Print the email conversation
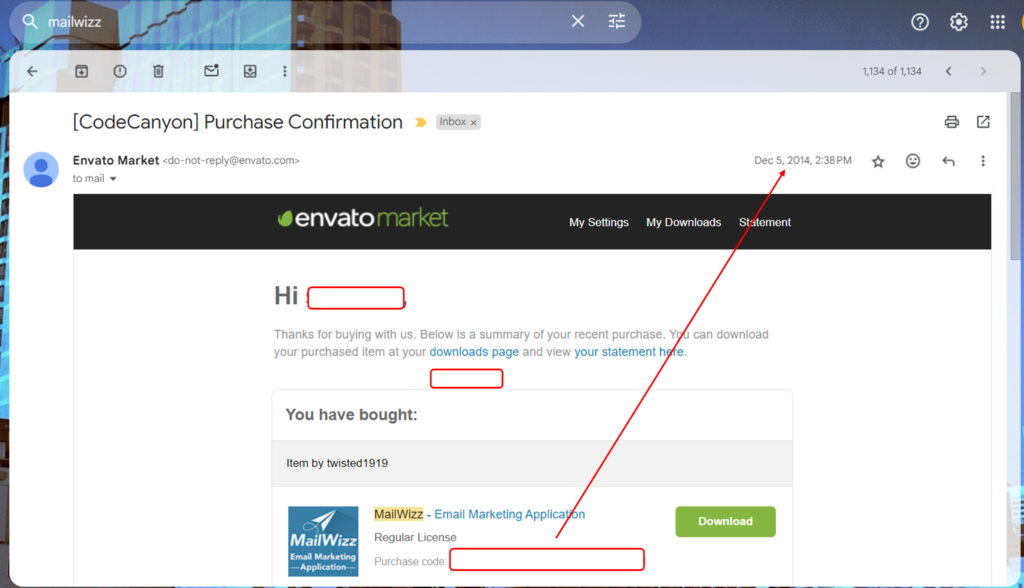 click(952, 122)
